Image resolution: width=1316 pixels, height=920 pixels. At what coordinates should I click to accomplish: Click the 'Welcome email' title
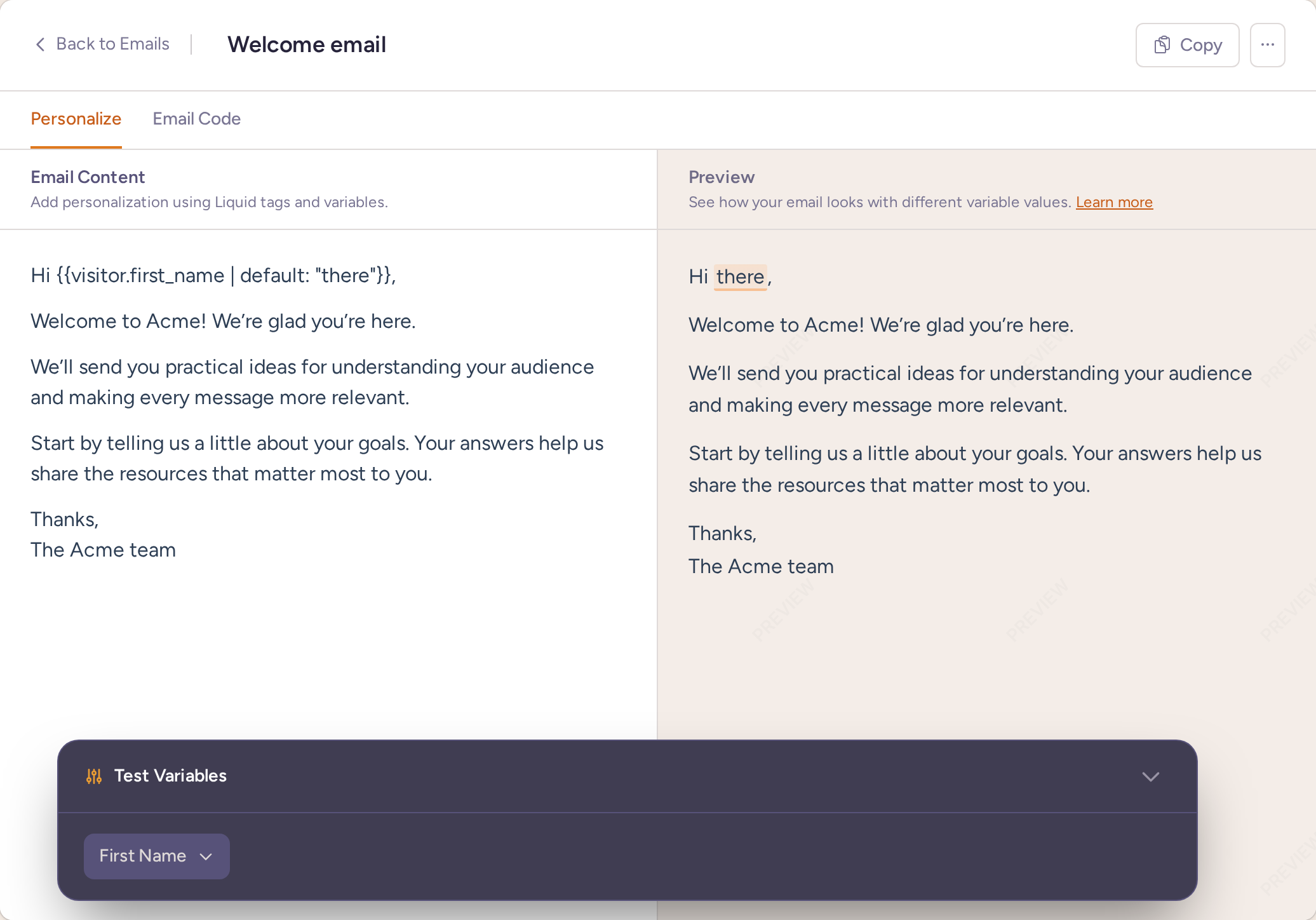click(307, 44)
